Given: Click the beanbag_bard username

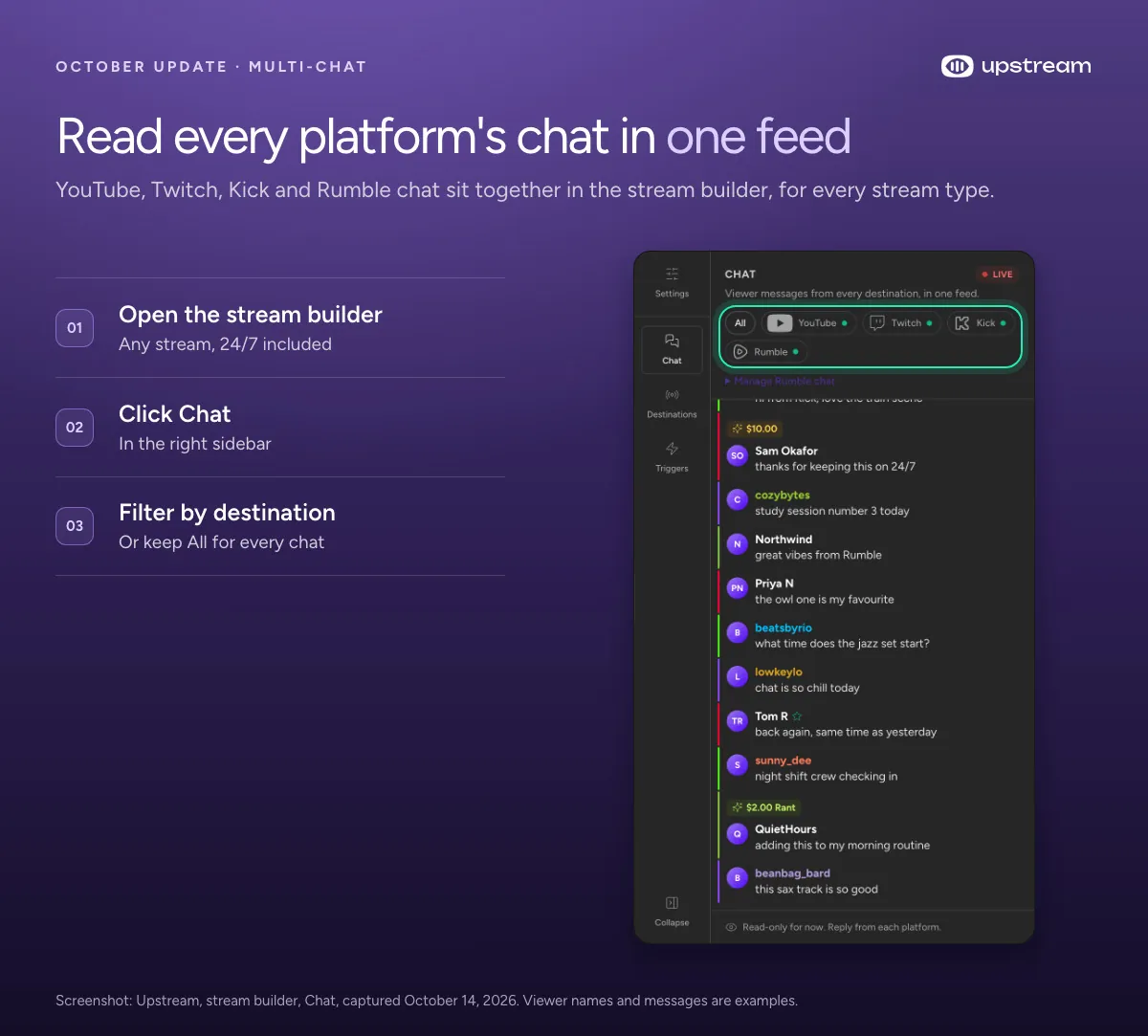Looking at the screenshot, I should pyautogui.click(x=793, y=873).
